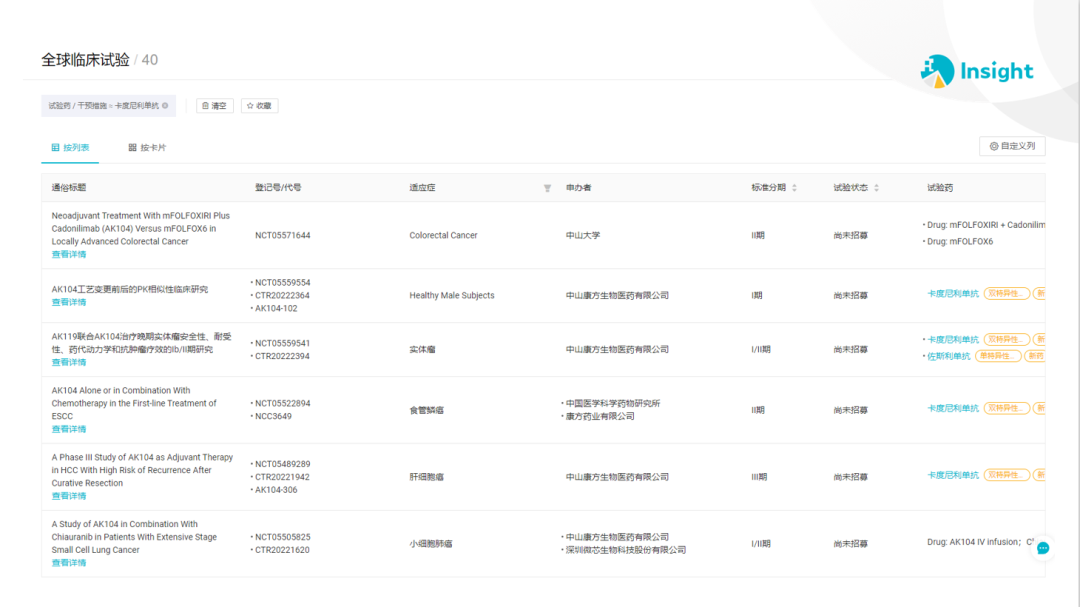Open the 卡度尼利单抗 drug link in the 食管鳞癌 row
The height and width of the screenshot is (607, 1080).
(x=953, y=408)
